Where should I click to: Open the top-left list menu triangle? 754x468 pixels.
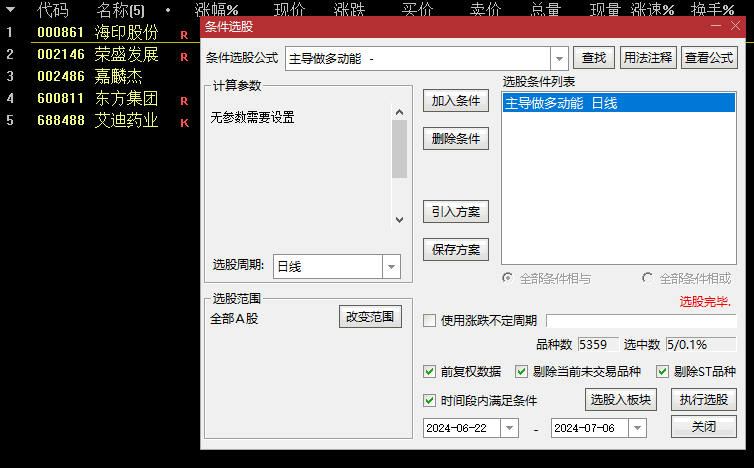click(10, 10)
